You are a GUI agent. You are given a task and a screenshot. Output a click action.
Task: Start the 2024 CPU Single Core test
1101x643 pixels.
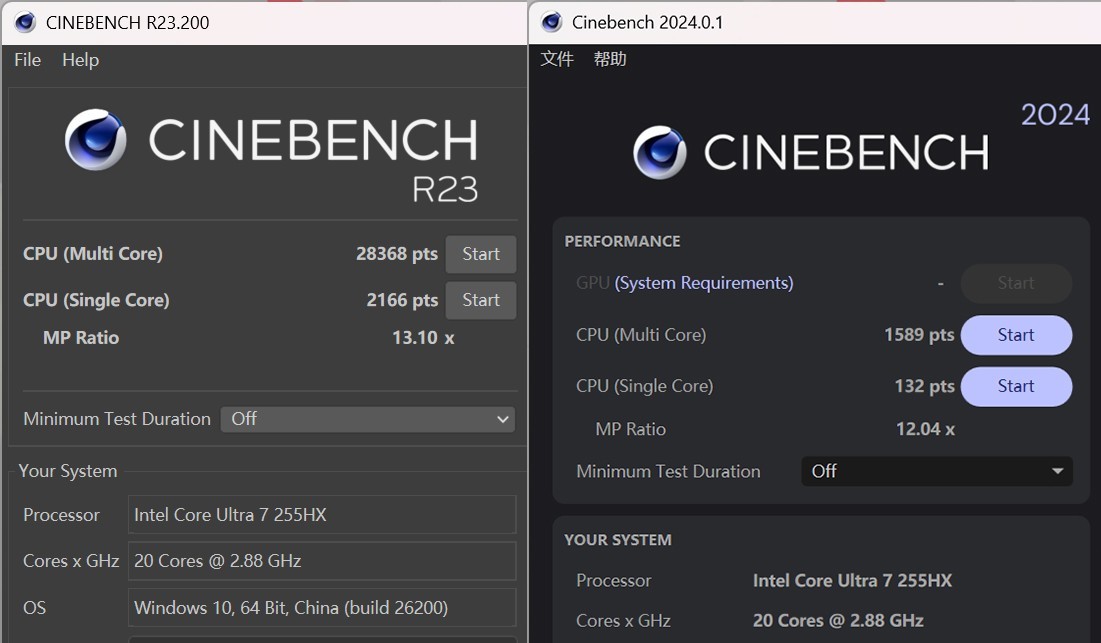pos(1016,386)
